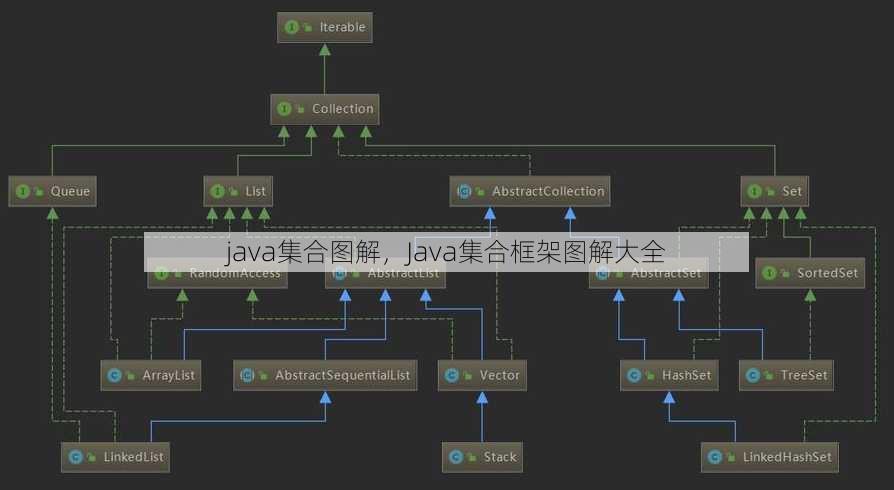Click the visibility lock icon on Queue

click(x=39, y=192)
